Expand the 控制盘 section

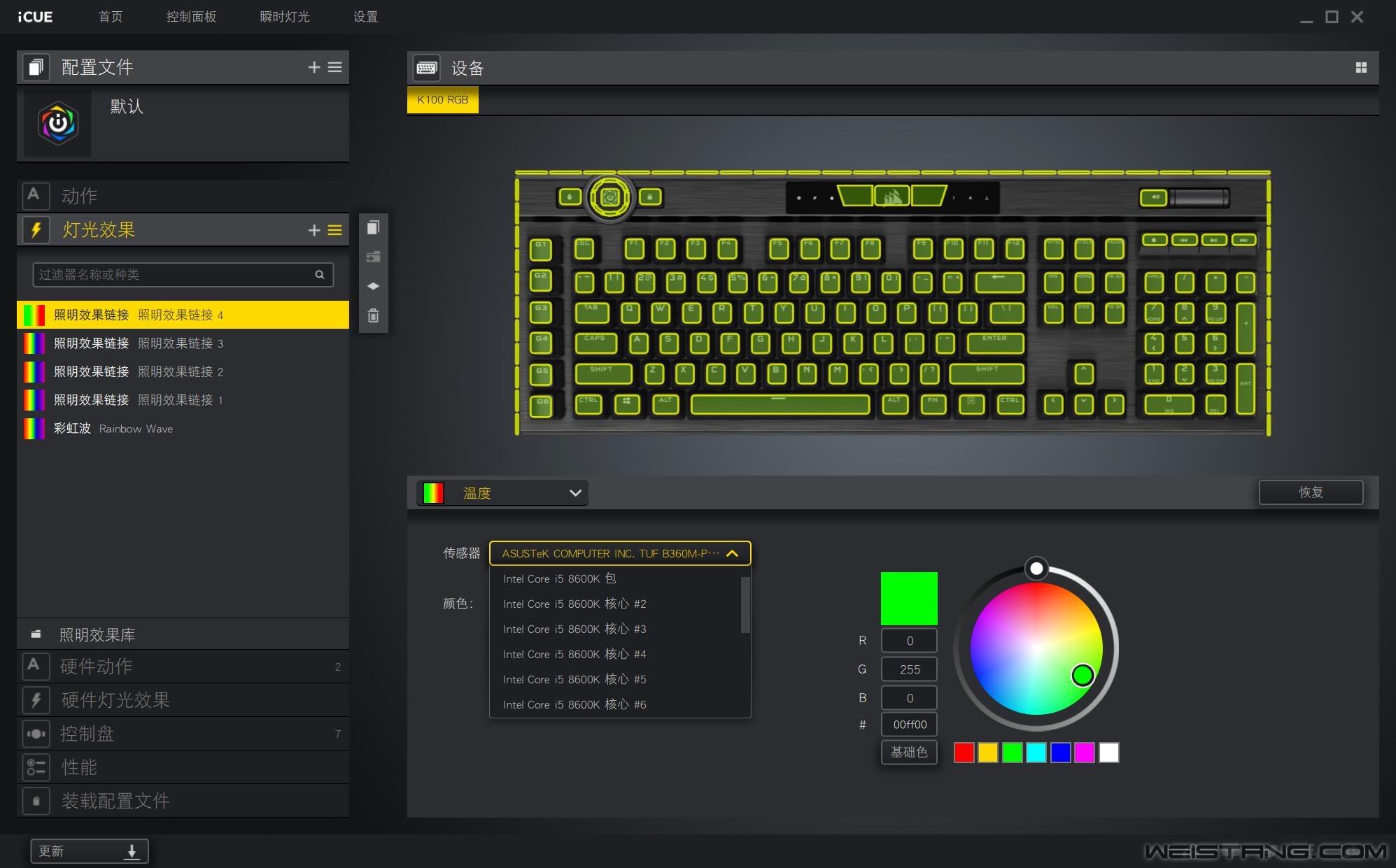pos(183,734)
